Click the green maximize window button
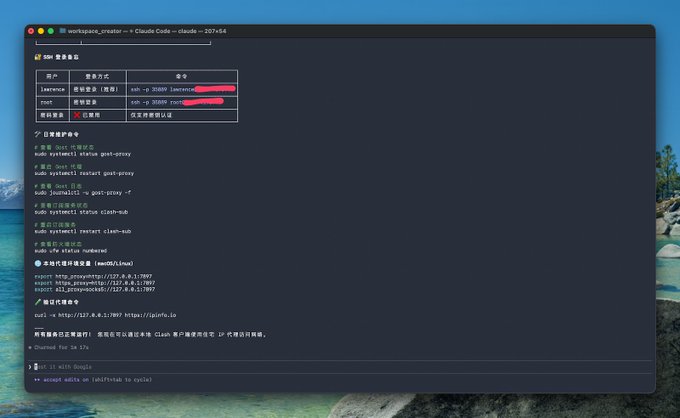 tap(51, 31)
